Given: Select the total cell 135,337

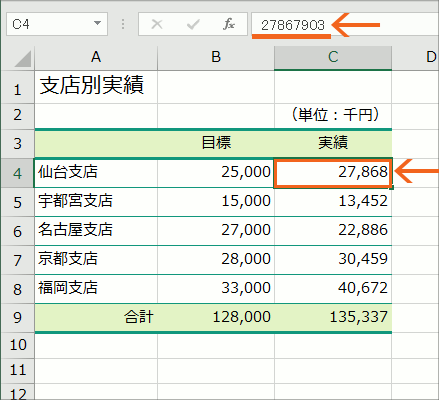Looking at the screenshot, I should 333,317.
